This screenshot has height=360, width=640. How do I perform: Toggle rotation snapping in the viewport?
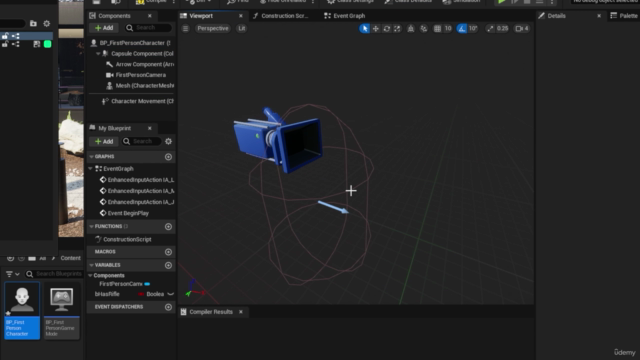[462, 29]
